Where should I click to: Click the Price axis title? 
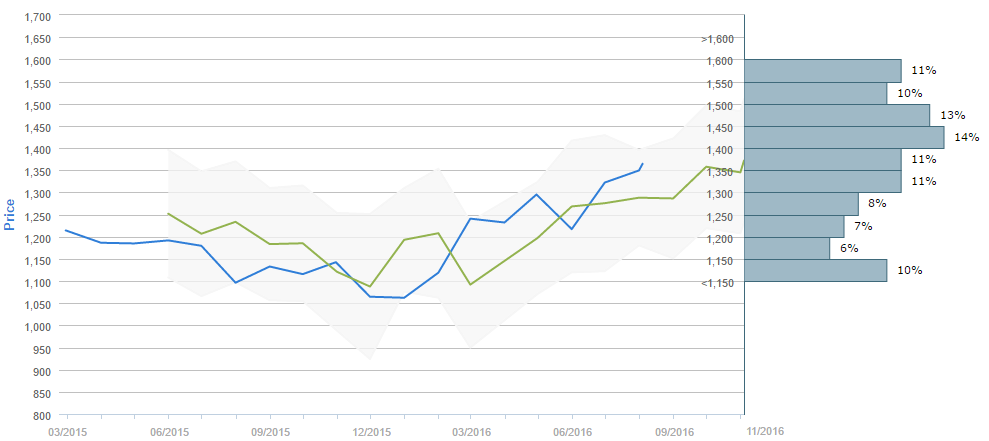coord(11,214)
